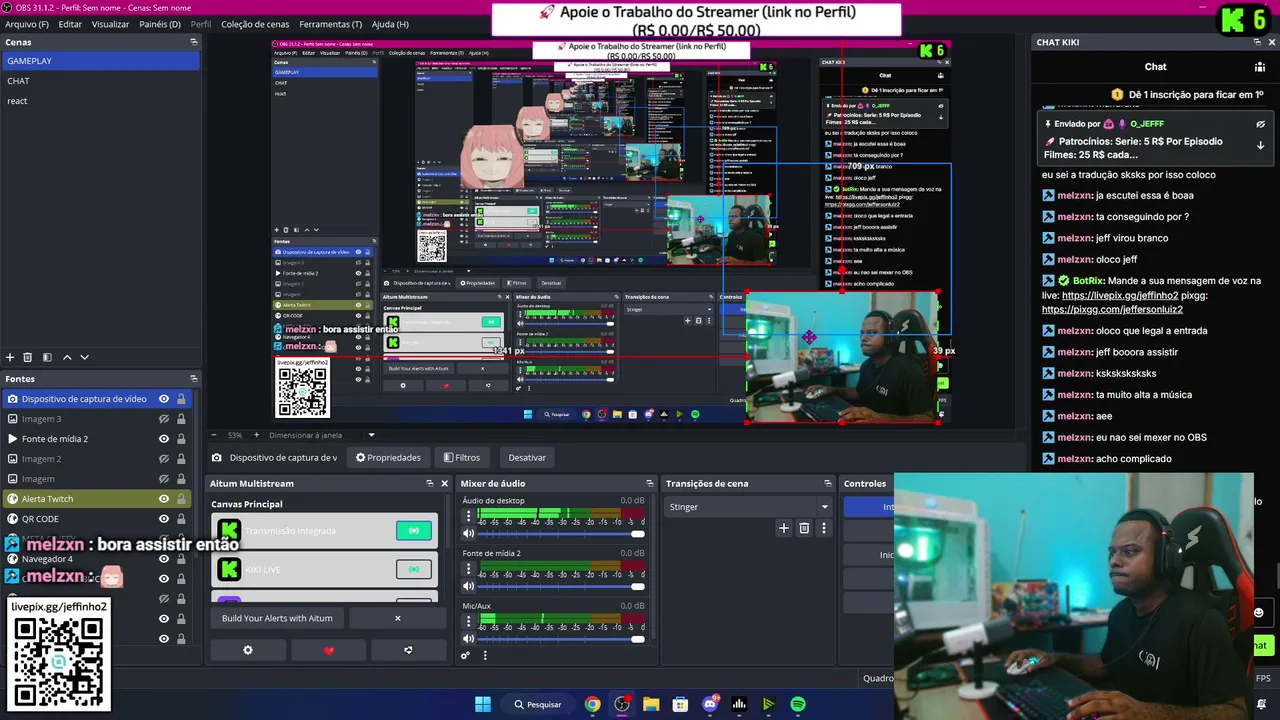Close the Aitum Multistream dock
1280x720 pixels.
(x=444, y=484)
